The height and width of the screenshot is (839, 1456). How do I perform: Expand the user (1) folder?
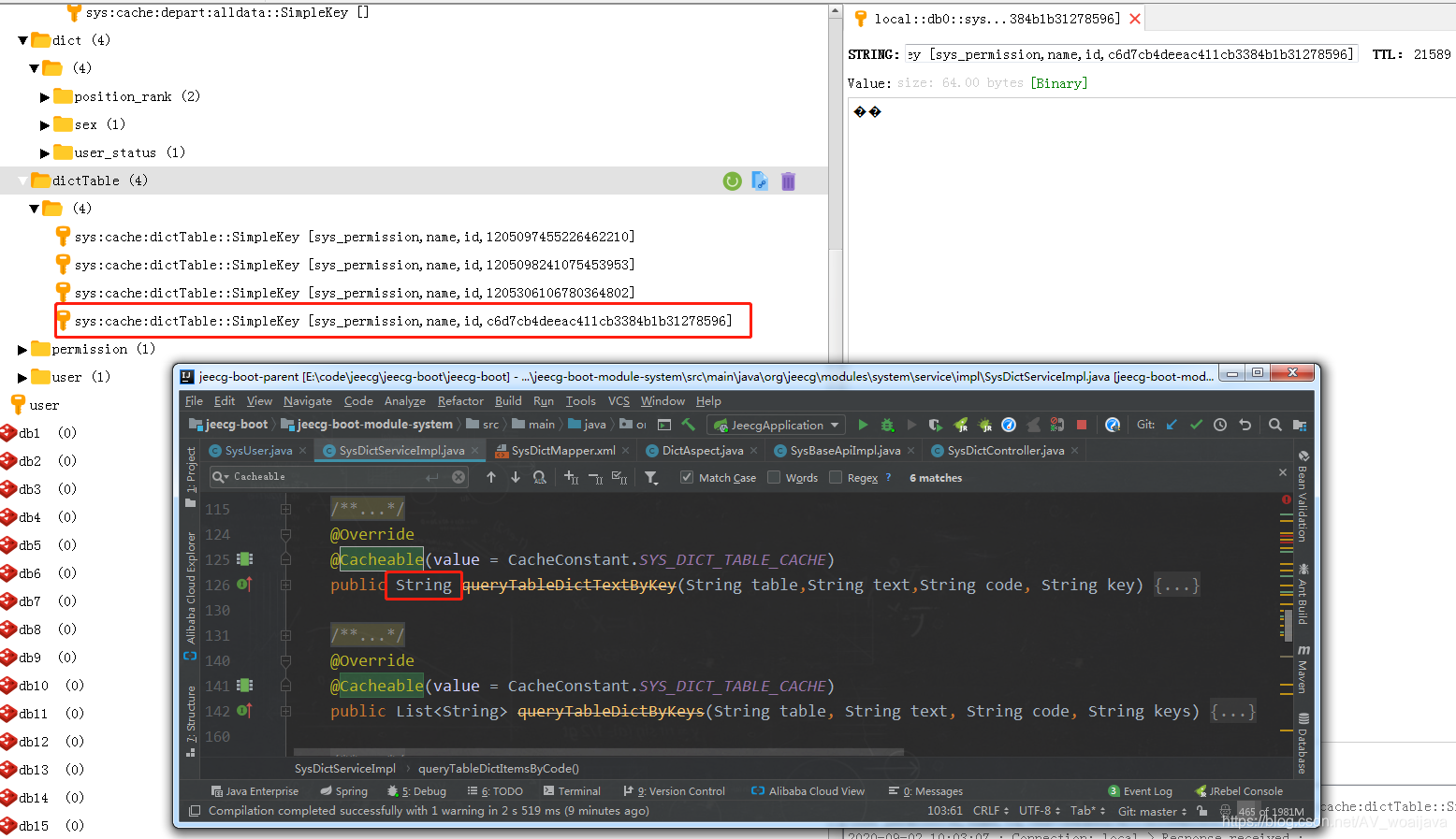[x=22, y=378]
